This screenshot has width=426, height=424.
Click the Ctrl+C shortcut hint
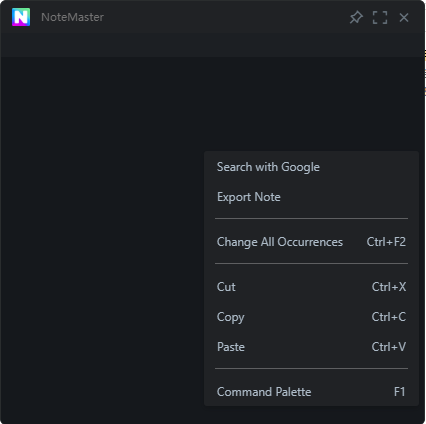pos(389,317)
